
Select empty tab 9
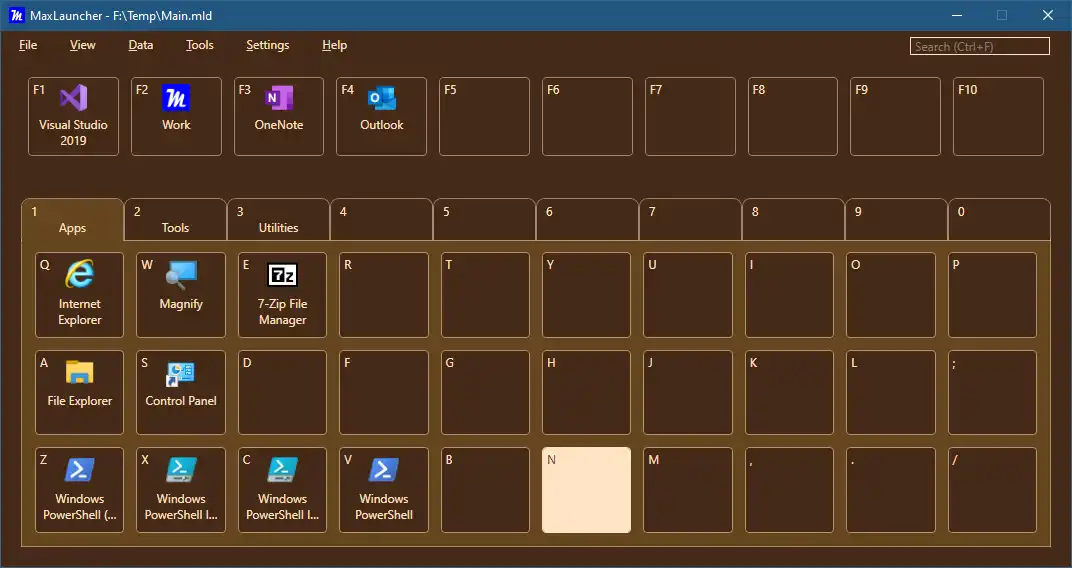[x=896, y=219]
